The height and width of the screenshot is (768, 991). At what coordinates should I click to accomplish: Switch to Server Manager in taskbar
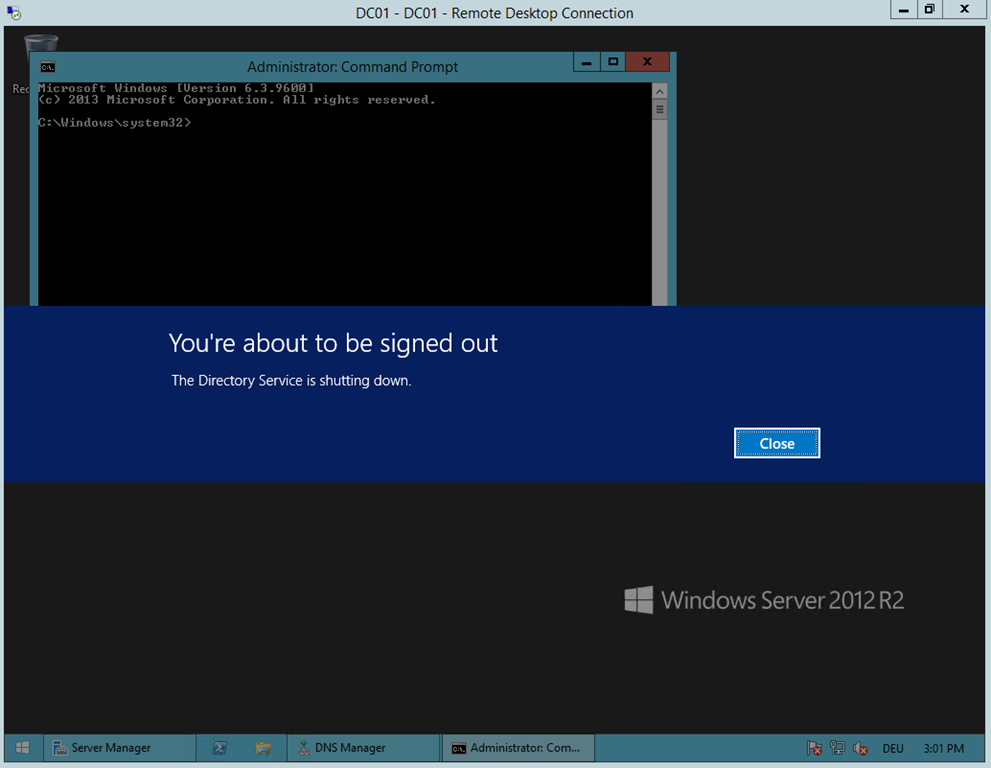click(119, 748)
